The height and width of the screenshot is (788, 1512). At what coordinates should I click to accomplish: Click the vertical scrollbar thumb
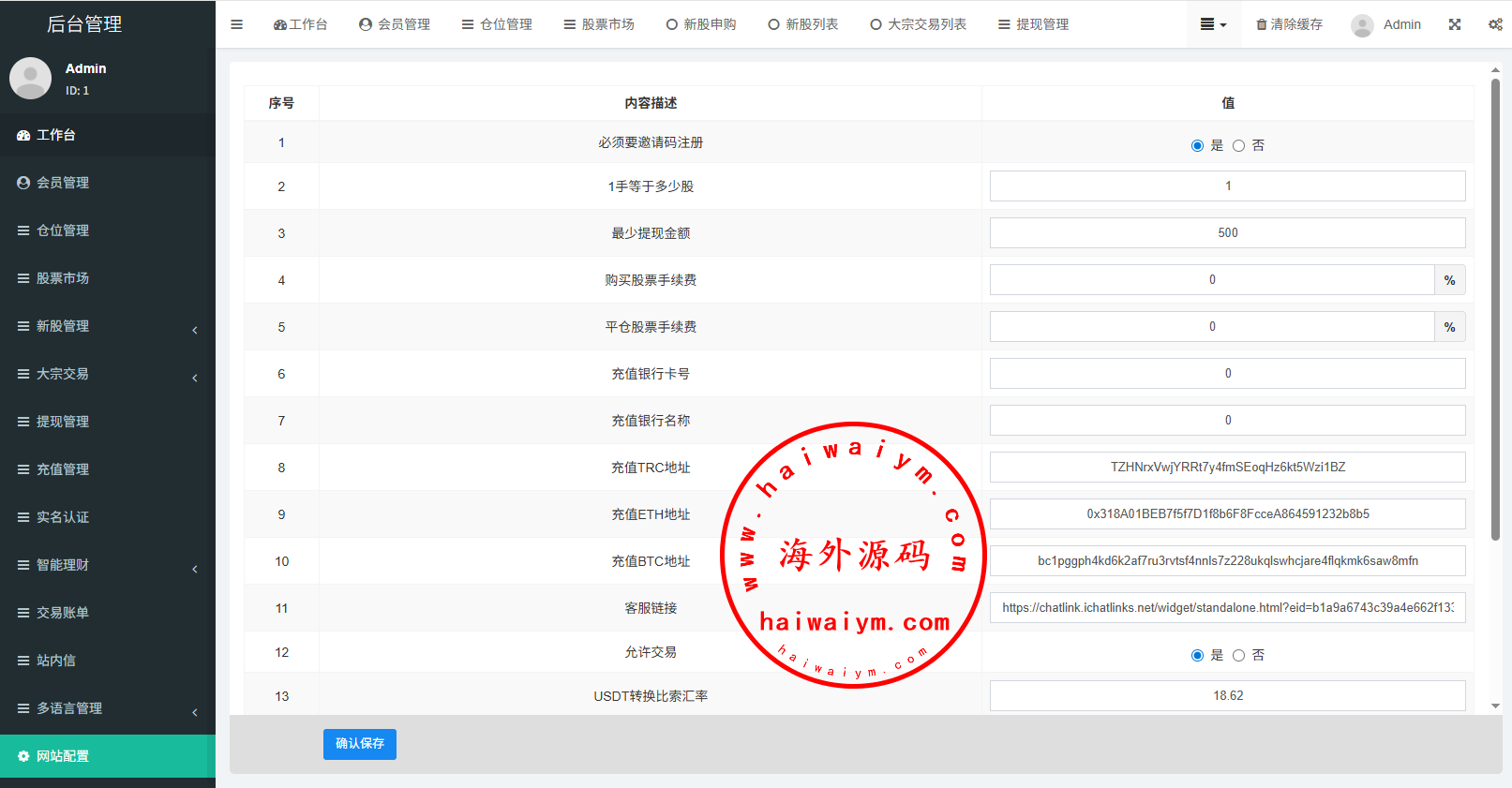(x=1495, y=309)
